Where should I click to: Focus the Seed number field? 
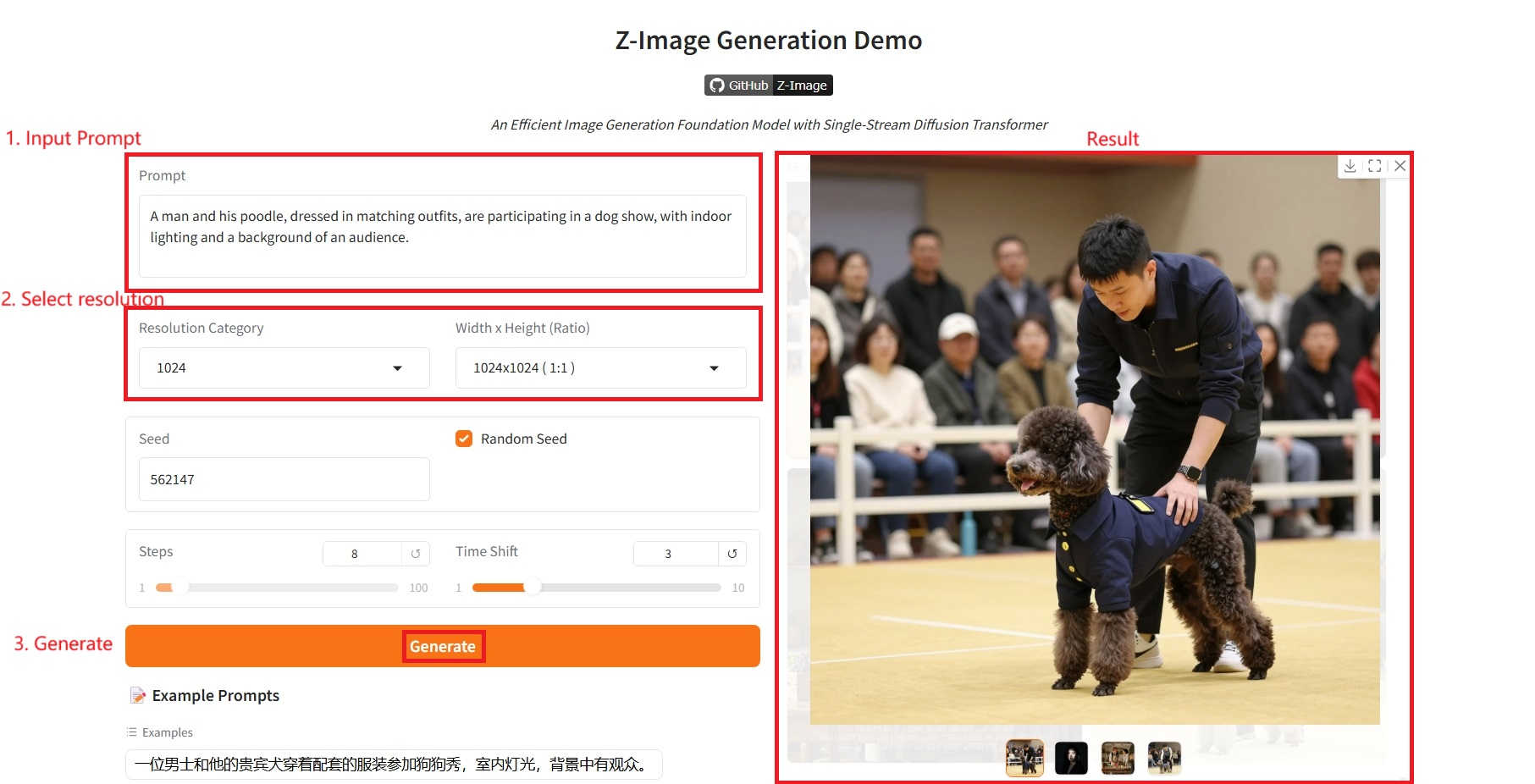tap(284, 479)
